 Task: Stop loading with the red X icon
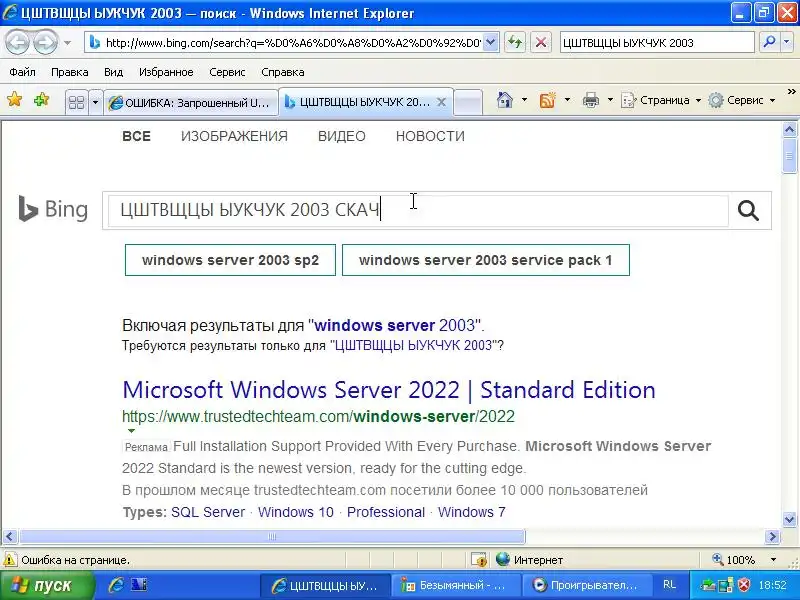[x=541, y=43]
